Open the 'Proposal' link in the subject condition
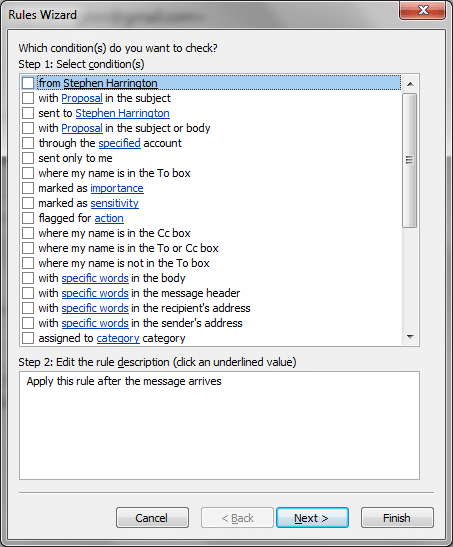The height and width of the screenshot is (547, 453). coord(82,98)
